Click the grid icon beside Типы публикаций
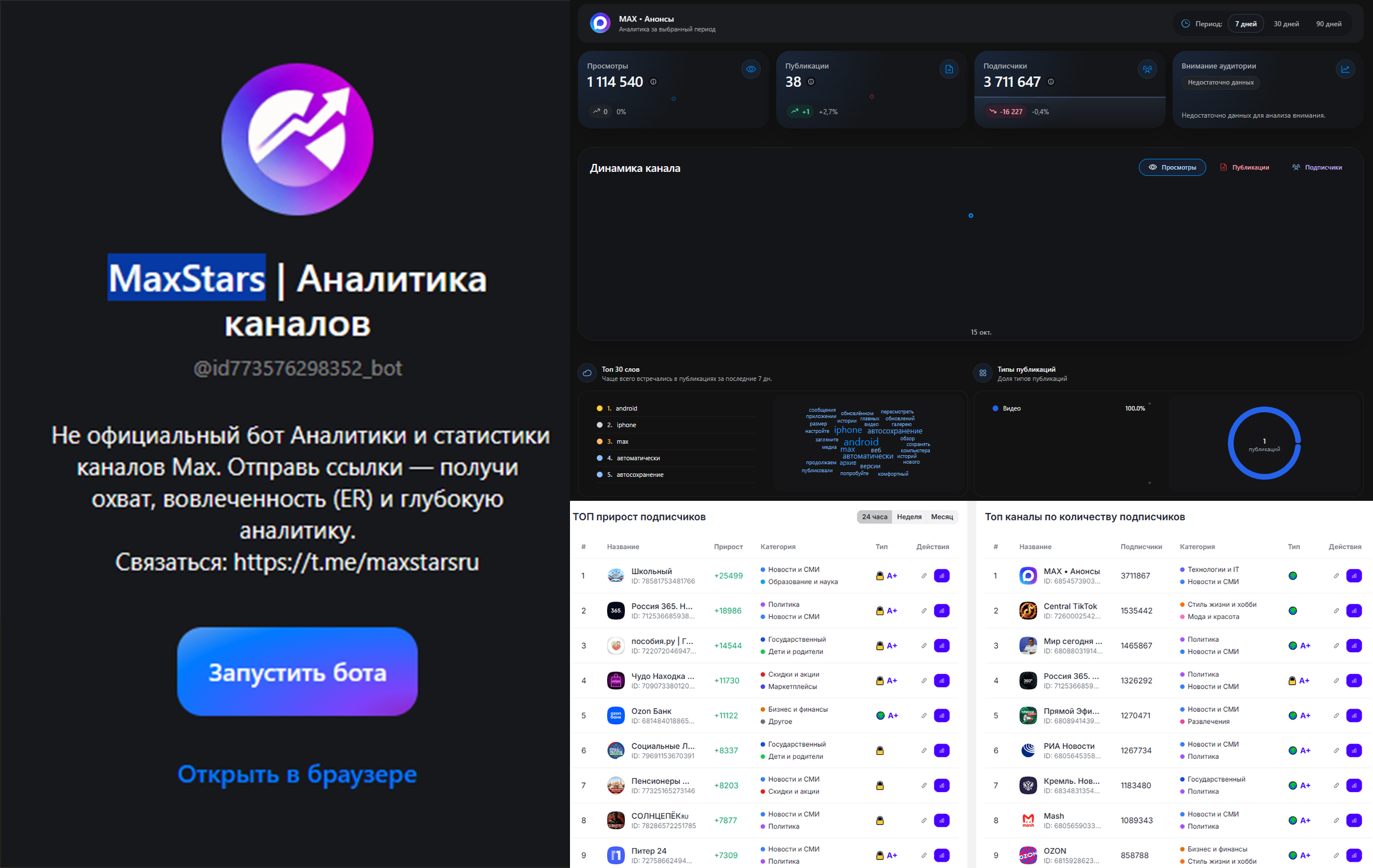 coord(983,373)
